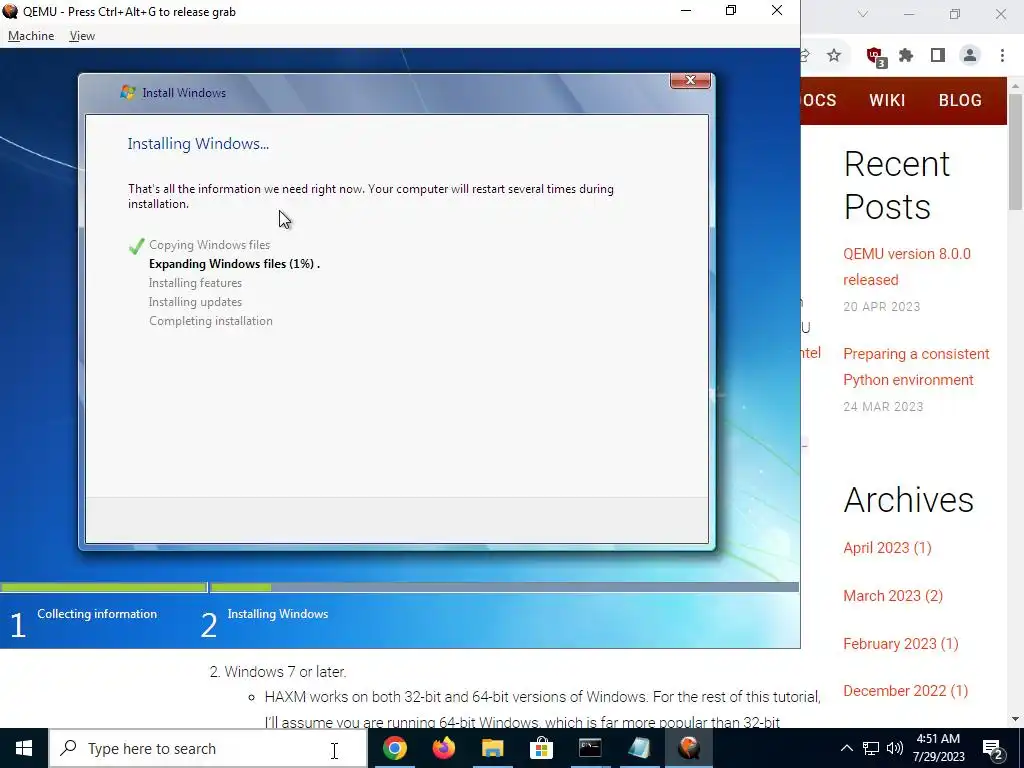The height and width of the screenshot is (768, 1024).
Task: Click the 'Recent Posts' heading
Action: pyautogui.click(x=897, y=185)
